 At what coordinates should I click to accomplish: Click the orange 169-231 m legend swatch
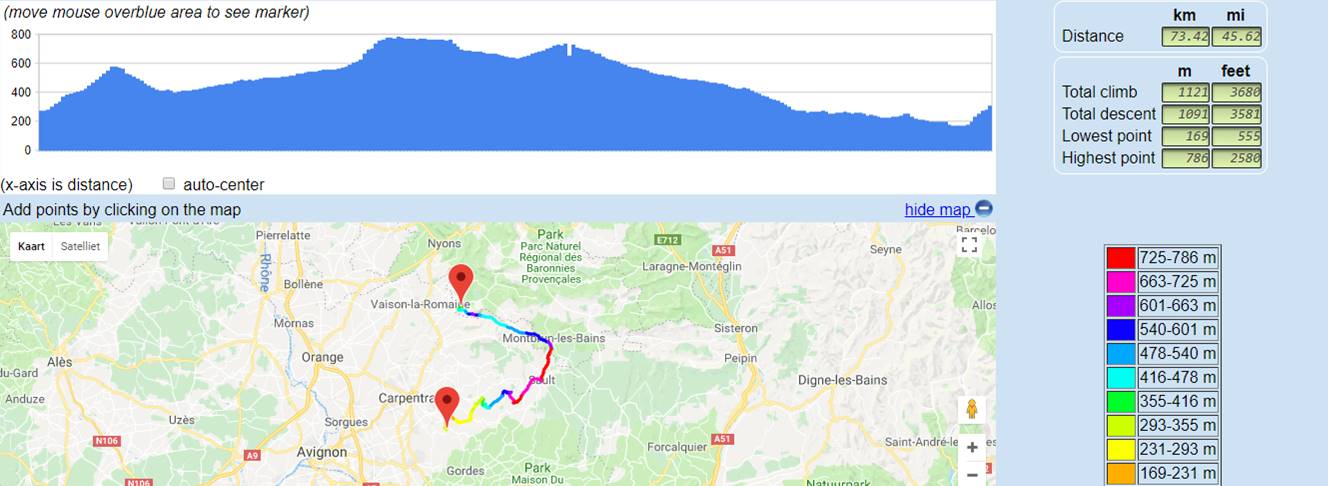1120,474
